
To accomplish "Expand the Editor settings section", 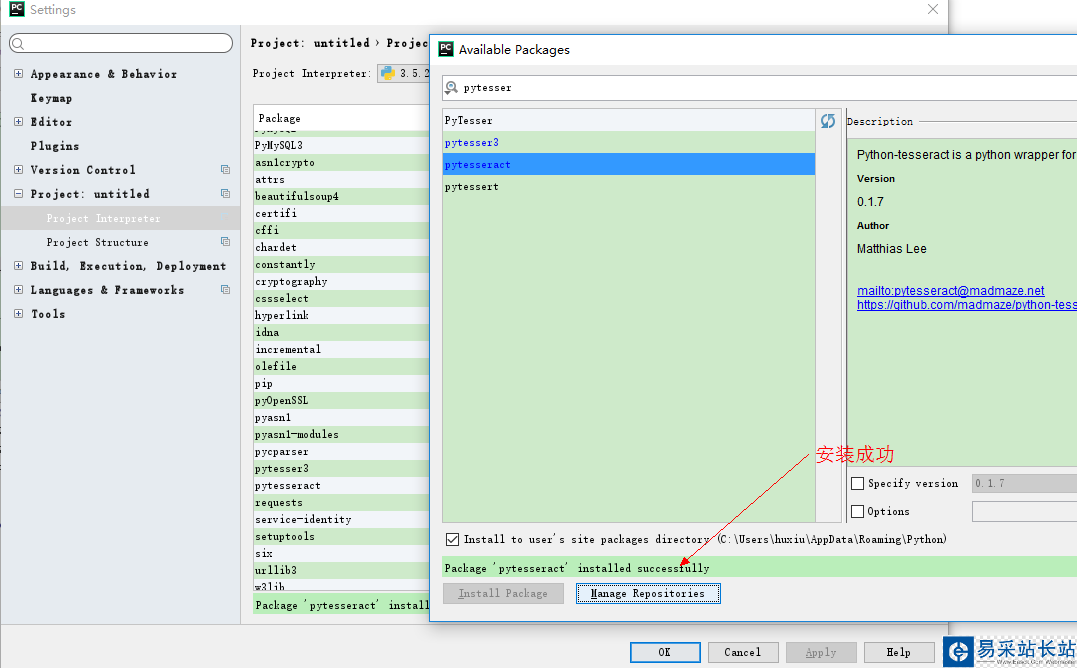I will point(19,122).
